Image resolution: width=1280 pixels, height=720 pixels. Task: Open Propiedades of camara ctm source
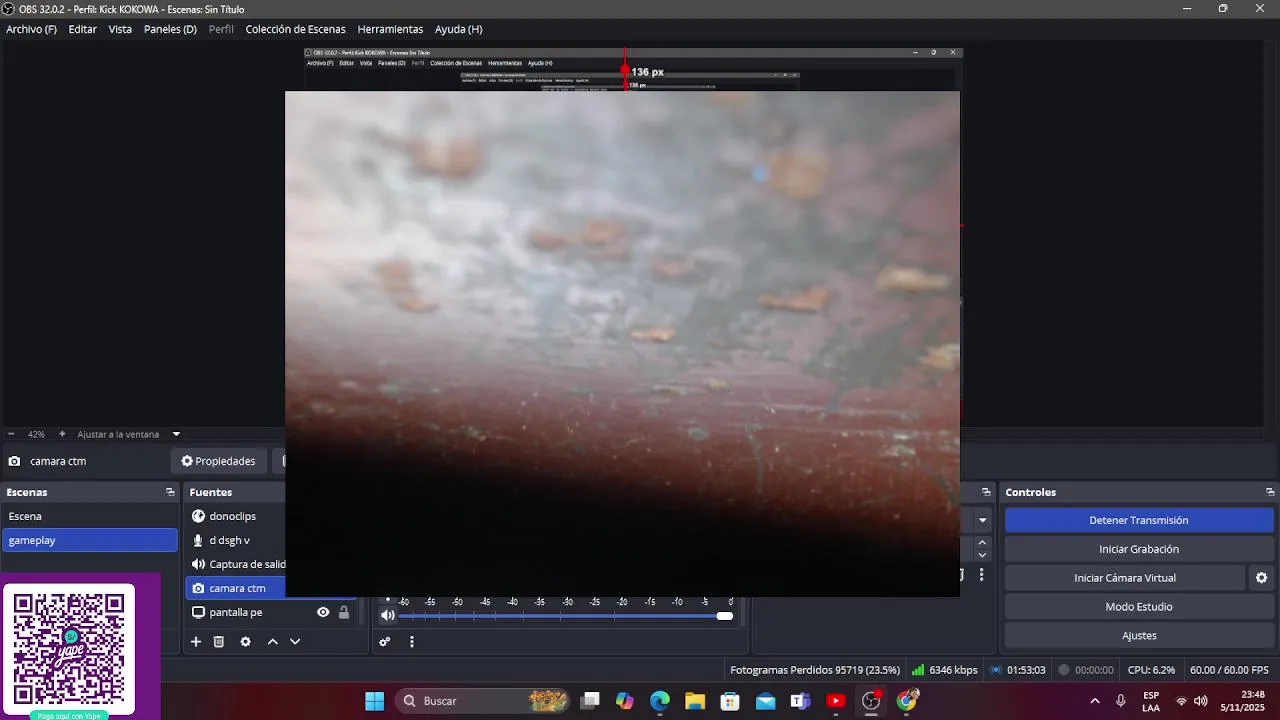coord(218,461)
